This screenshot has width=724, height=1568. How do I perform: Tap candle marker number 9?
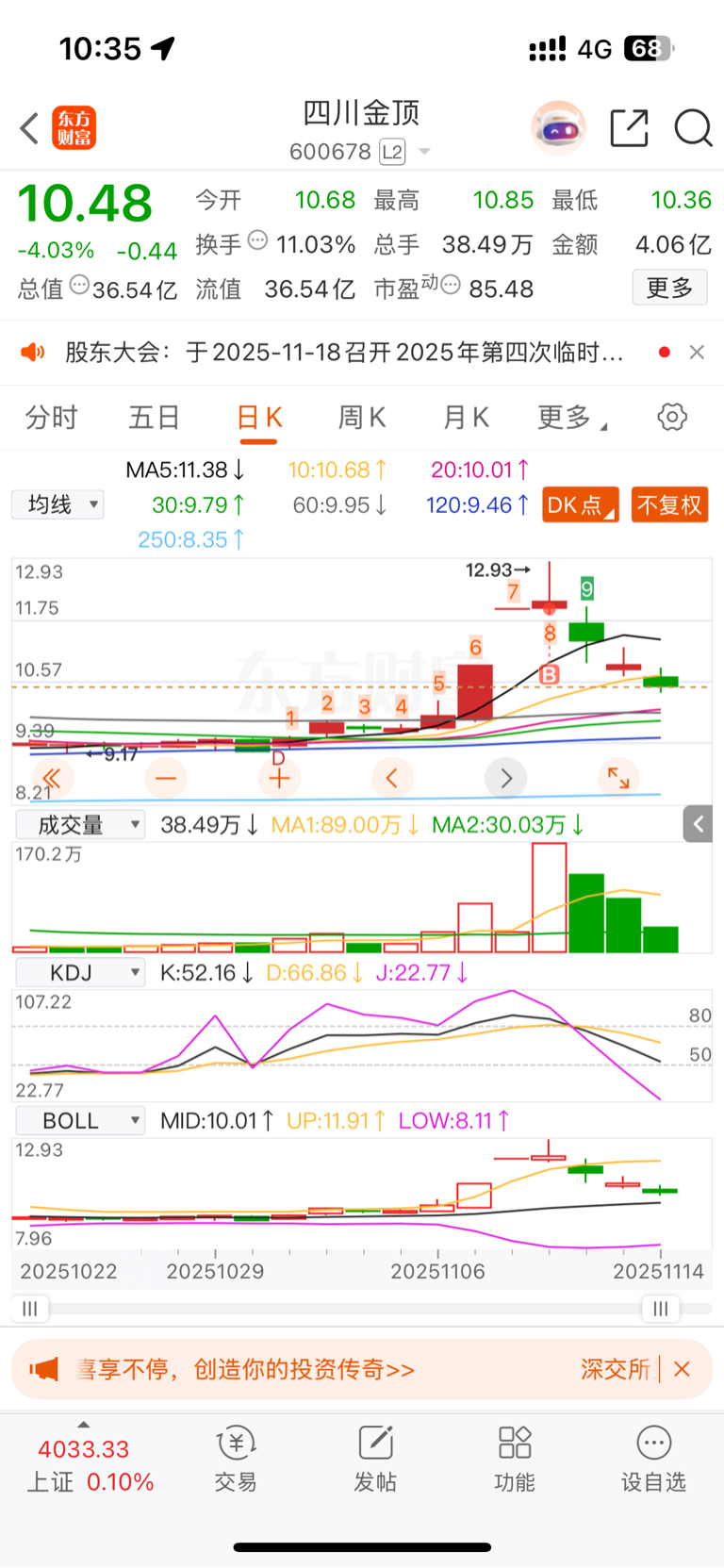587,590
